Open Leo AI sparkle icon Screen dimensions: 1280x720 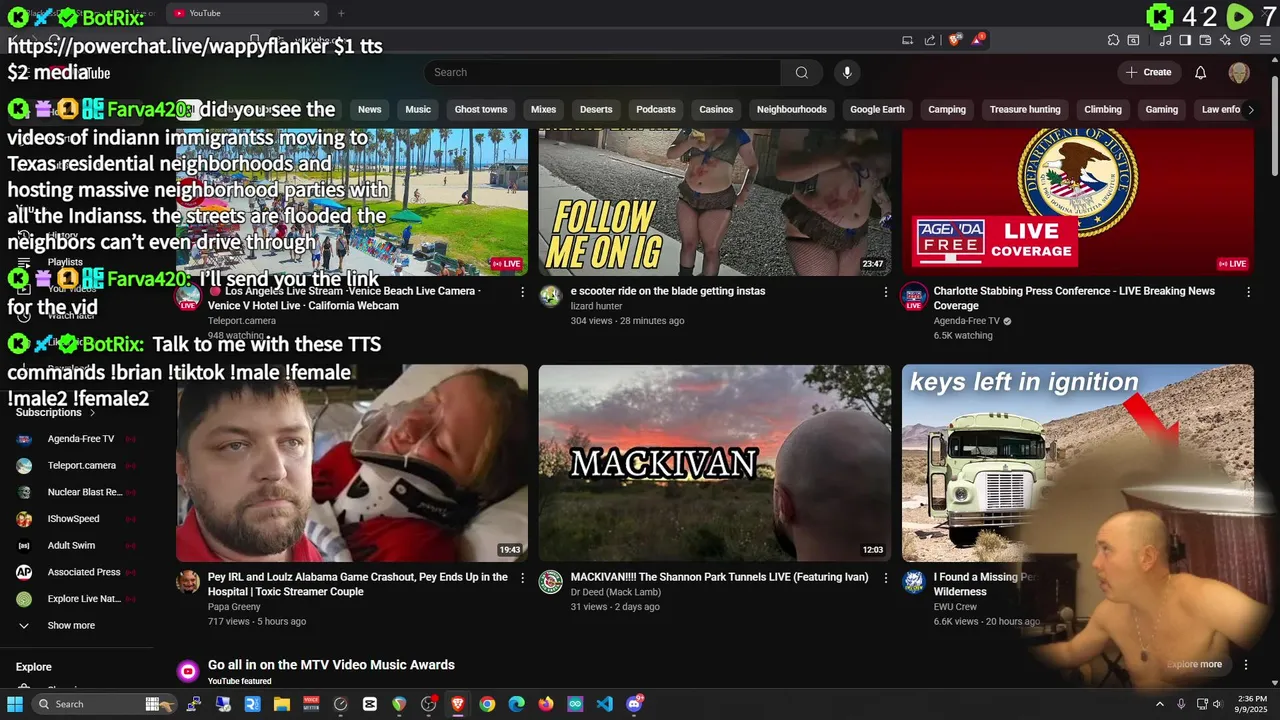[x=1225, y=40]
